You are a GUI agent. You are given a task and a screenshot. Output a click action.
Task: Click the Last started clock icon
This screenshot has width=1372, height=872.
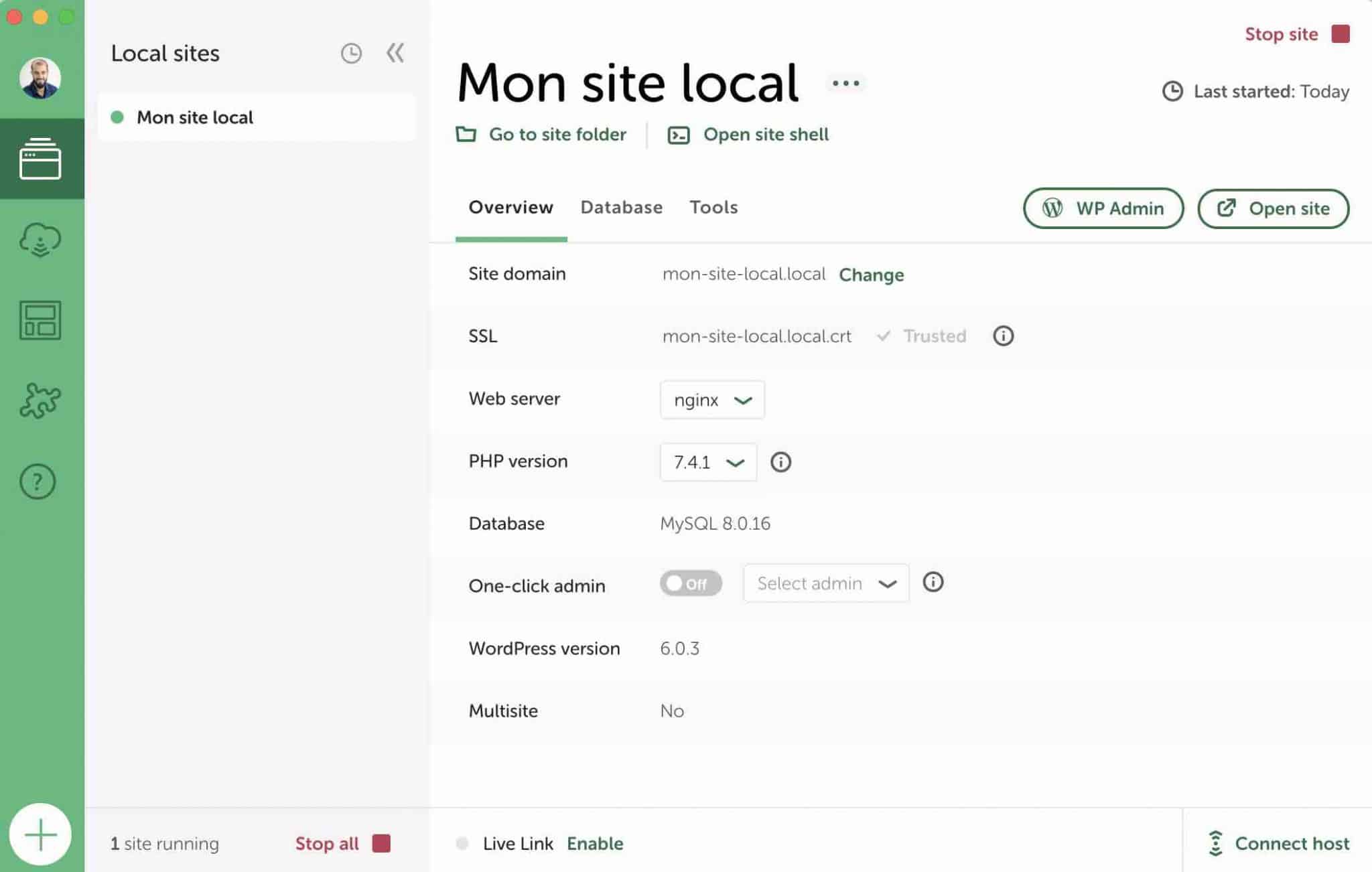pyautogui.click(x=1172, y=91)
